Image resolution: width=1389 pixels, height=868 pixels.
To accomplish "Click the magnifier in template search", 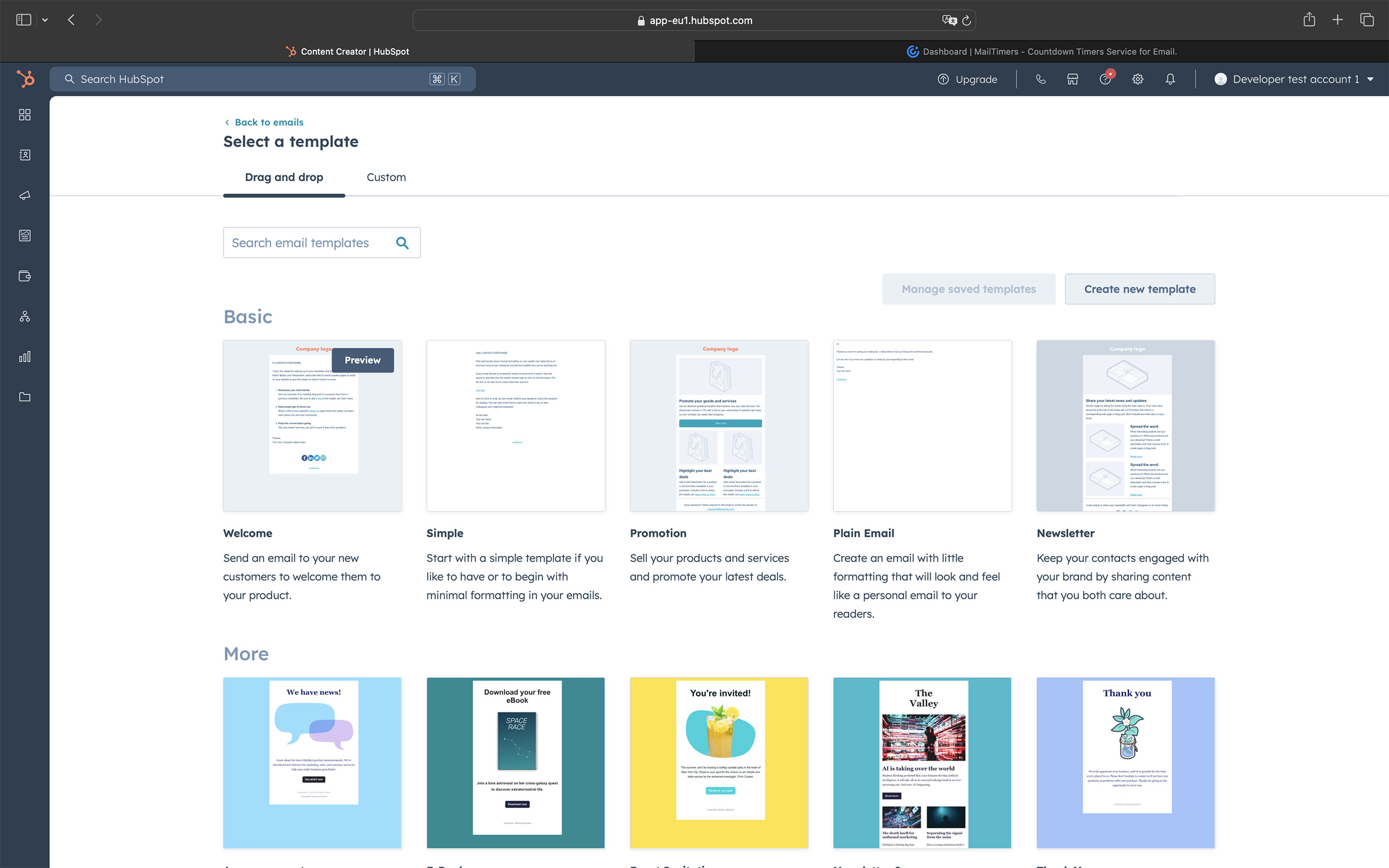I will [x=403, y=243].
